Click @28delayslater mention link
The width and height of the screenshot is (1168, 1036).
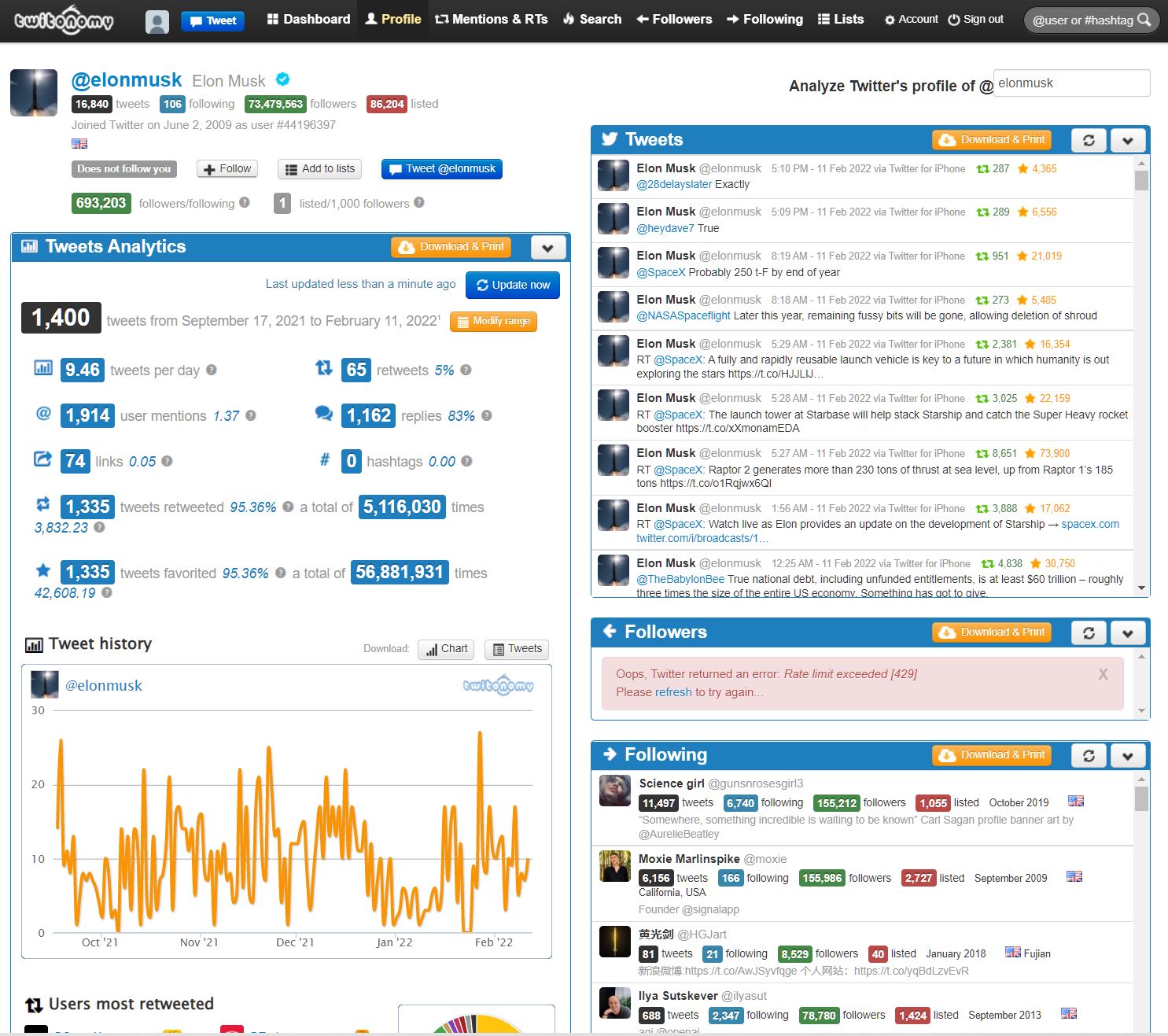(x=674, y=184)
